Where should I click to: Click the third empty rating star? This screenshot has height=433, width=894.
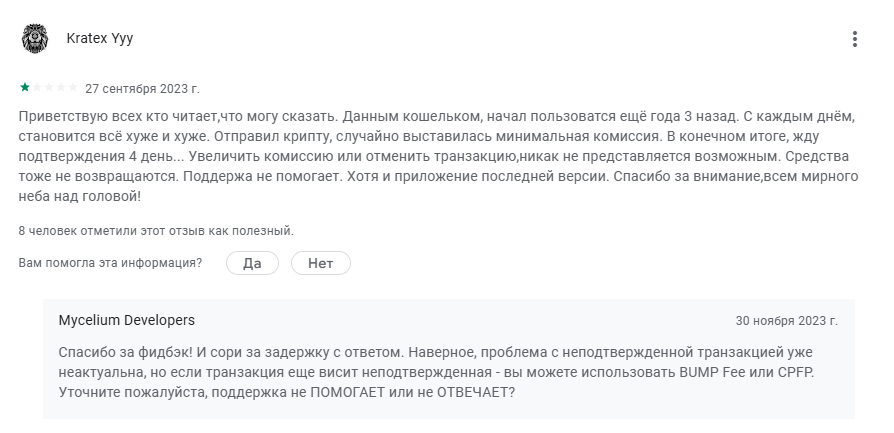[48, 87]
